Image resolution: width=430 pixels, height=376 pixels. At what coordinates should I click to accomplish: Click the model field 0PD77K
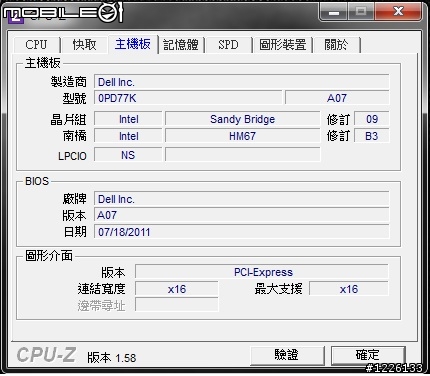click(188, 98)
